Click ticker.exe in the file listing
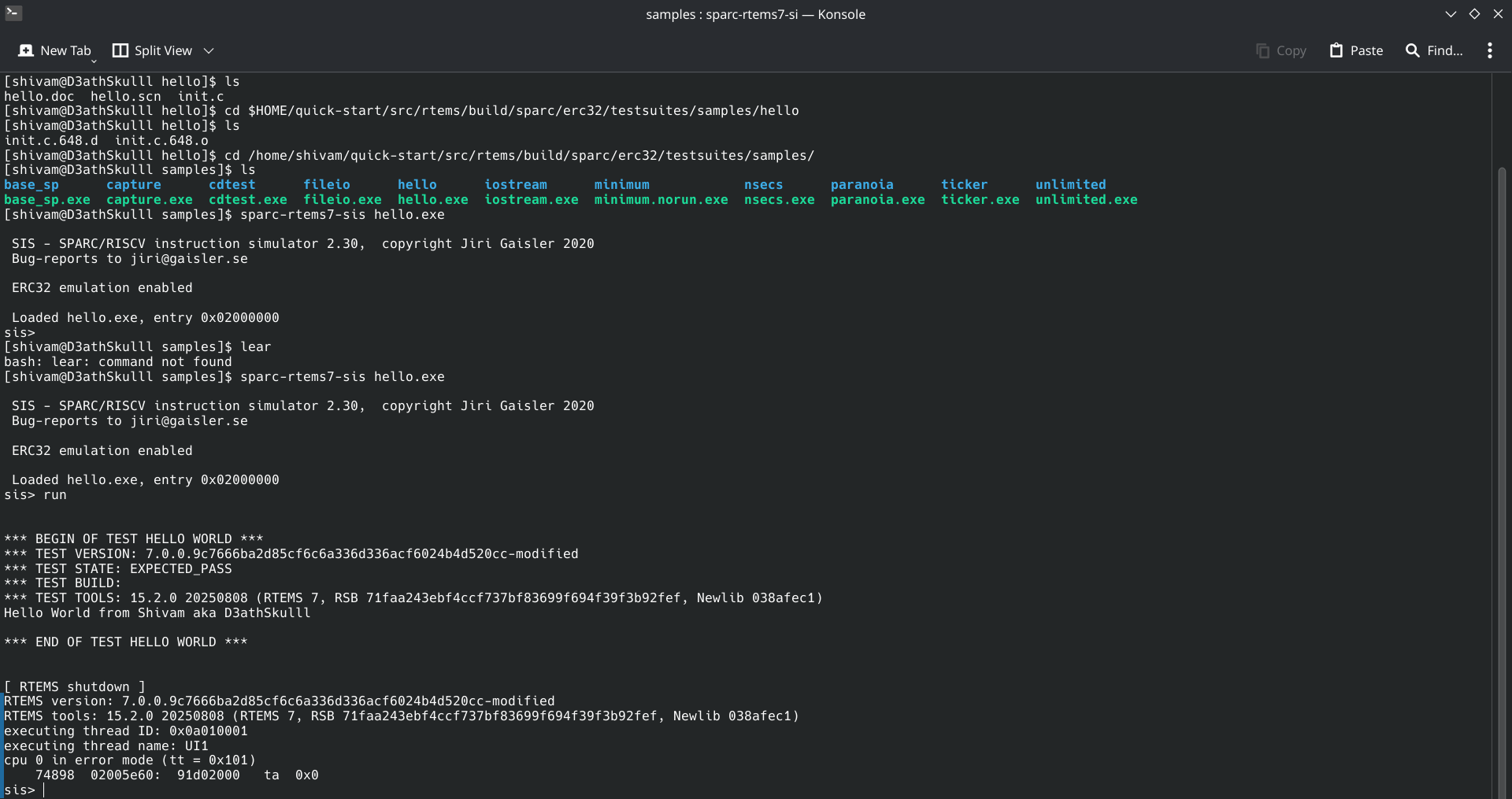Viewport: 1512px width, 799px height. (x=980, y=200)
